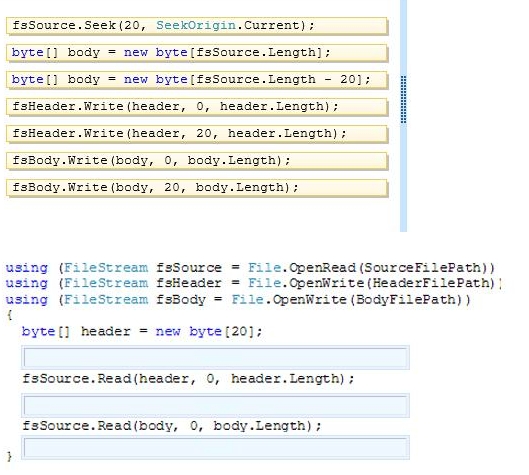Click fsBody.Write with offset 0 segment
This screenshot has height=475, width=529.
pos(197,161)
